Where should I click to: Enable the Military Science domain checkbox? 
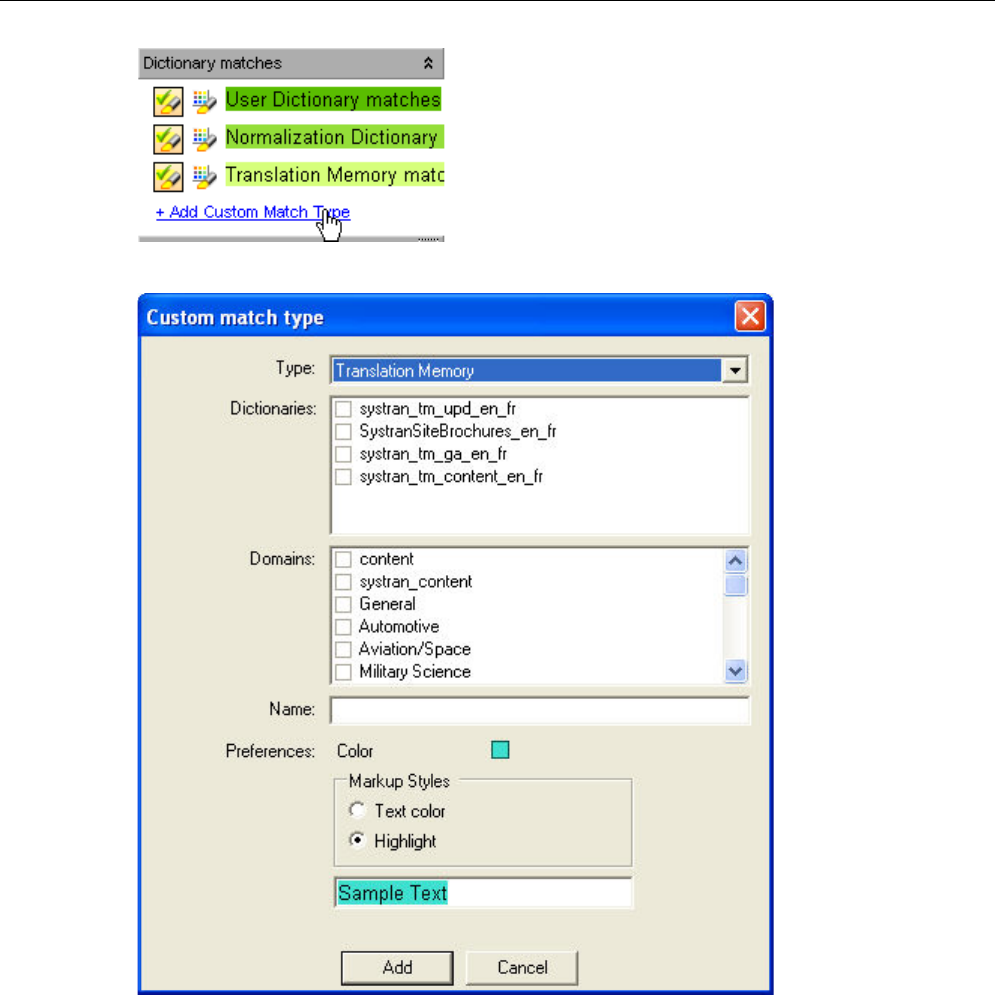(x=343, y=672)
